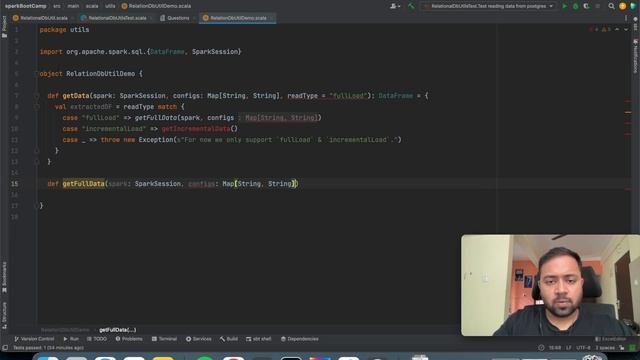
Task: Open the Terminal tool window
Action: tap(164, 339)
